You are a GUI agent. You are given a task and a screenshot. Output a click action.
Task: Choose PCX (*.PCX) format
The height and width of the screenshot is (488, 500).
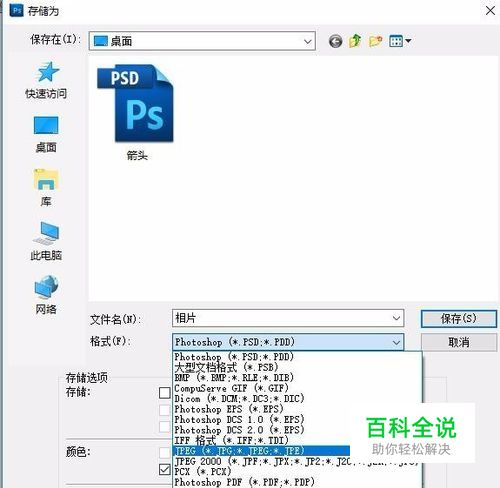coord(297,472)
